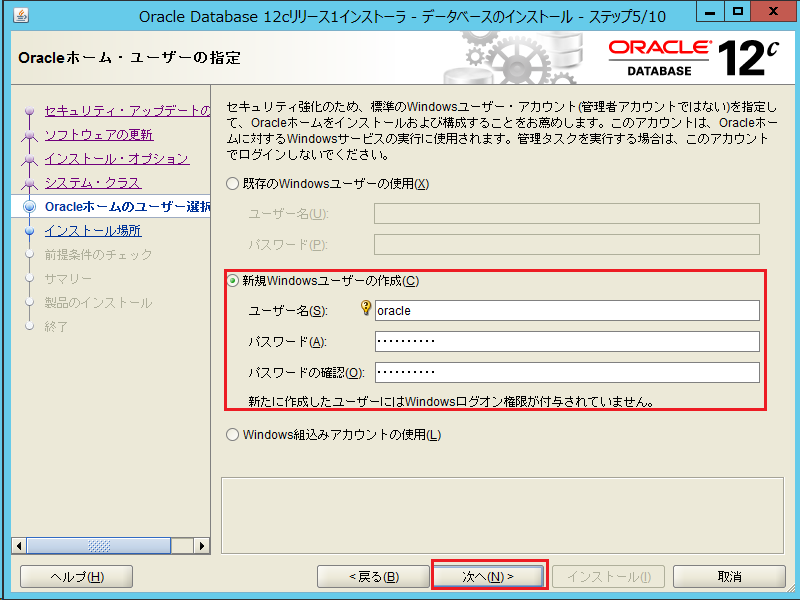Select 既存のWindowsユーザーの使用(X) radio button

tap(233, 184)
